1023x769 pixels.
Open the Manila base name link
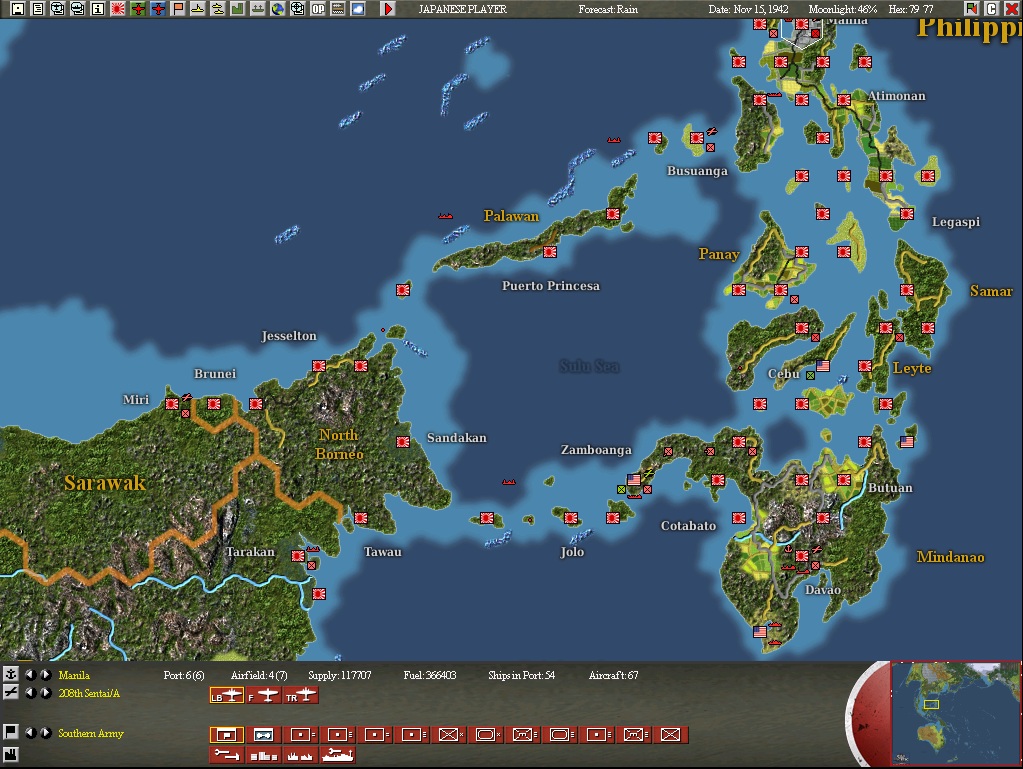pyautogui.click(x=74, y=675)
